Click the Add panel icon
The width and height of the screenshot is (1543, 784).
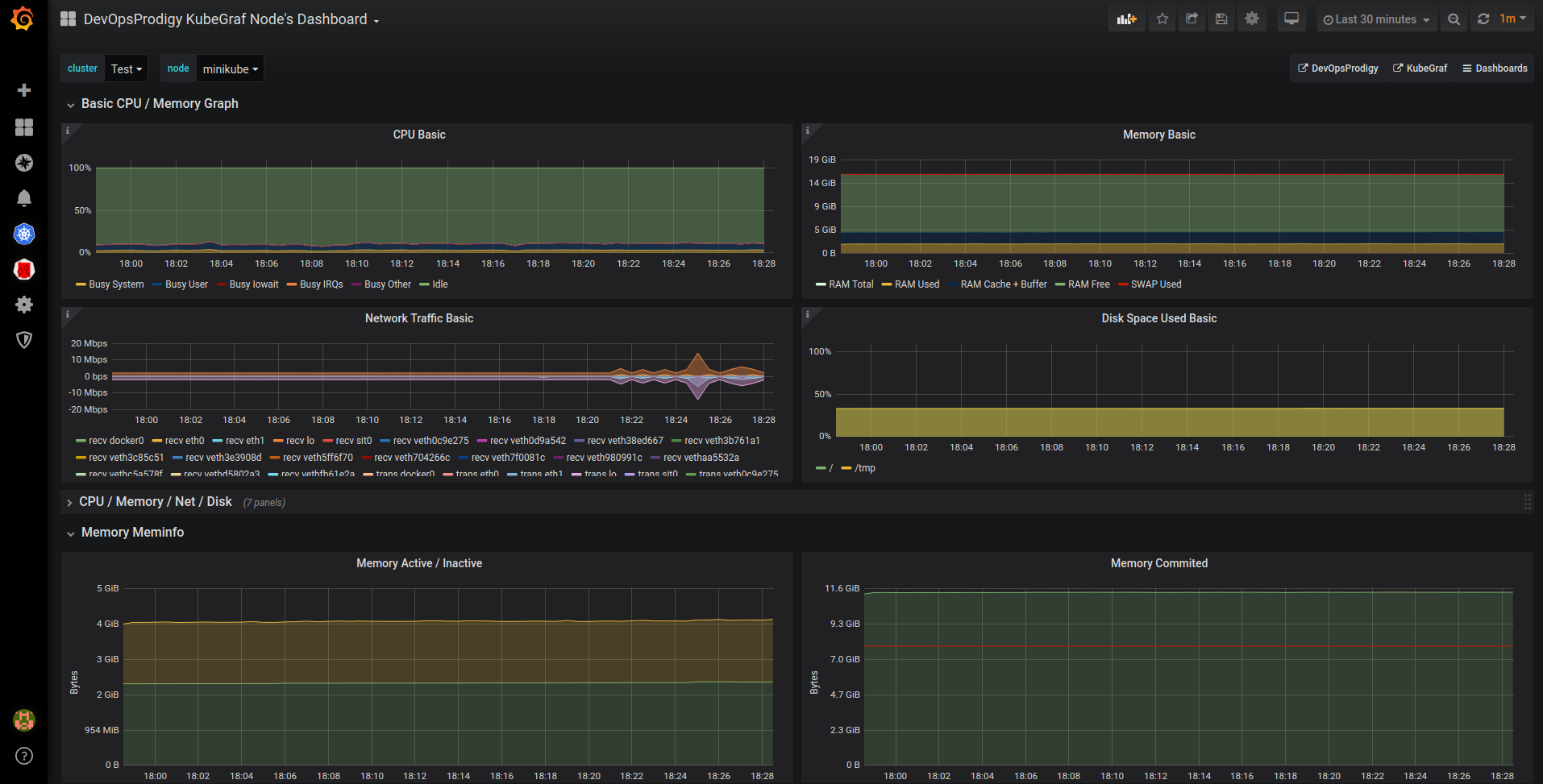click(x=1126, y=19)
